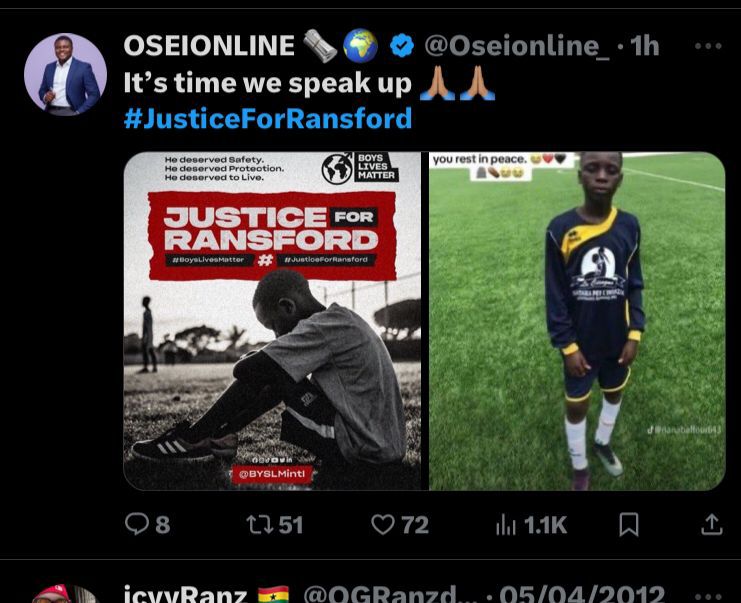View the photo of boy on football pitch

(577, 321)
